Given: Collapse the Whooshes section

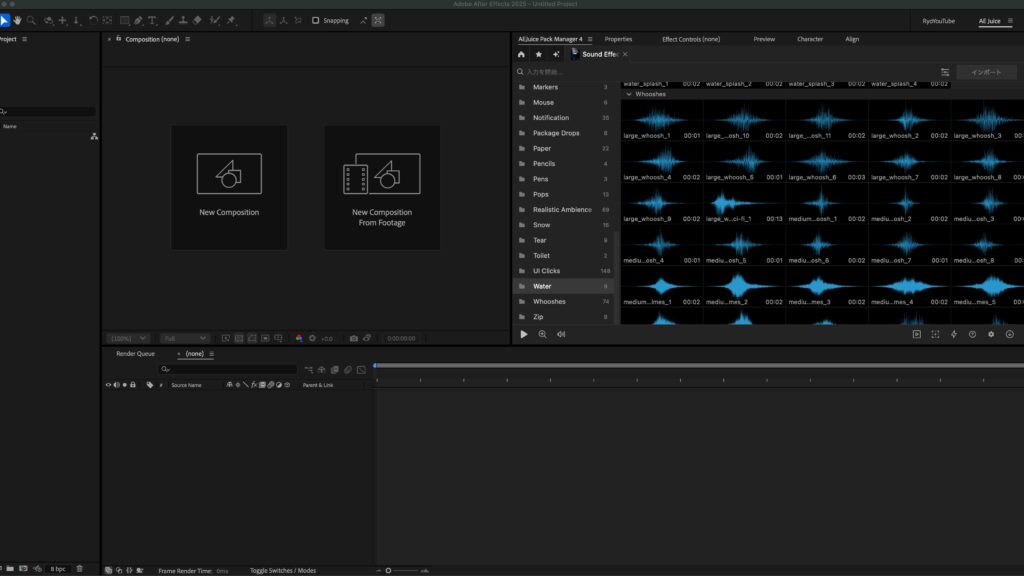Looking at the screenshot, I should tap(629, 94).
